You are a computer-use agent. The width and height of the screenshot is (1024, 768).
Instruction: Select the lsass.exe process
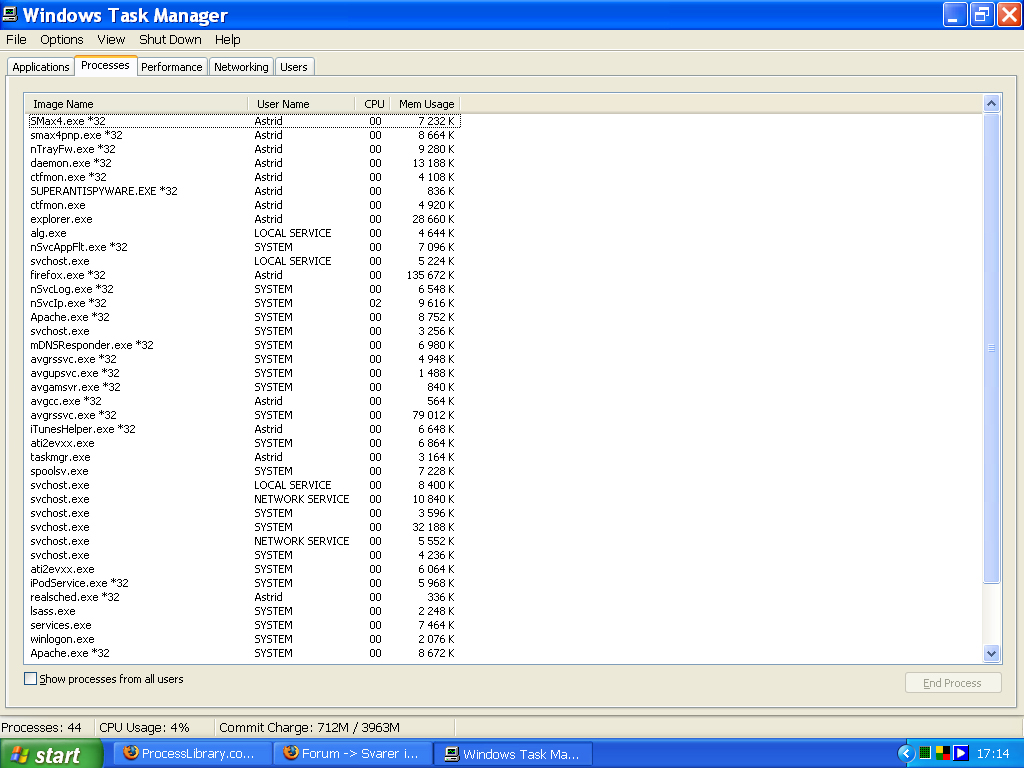[244, 611]
